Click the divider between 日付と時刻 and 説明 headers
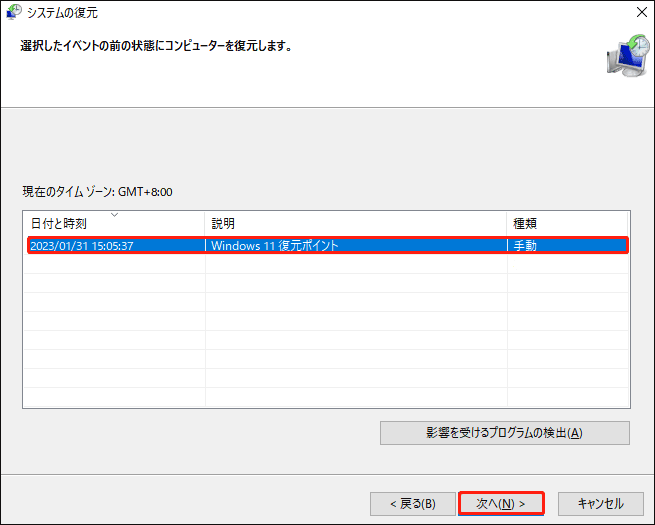 [x=205, y=223]
